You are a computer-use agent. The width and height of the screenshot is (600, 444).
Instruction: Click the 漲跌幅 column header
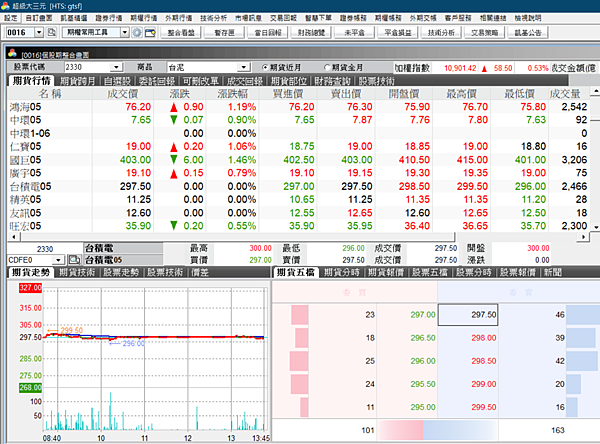(233, 94)
